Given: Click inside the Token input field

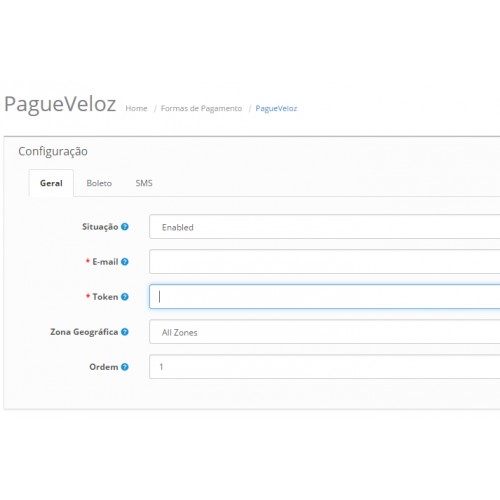Looking at the screenshot, I should click(x=325, y=297).
